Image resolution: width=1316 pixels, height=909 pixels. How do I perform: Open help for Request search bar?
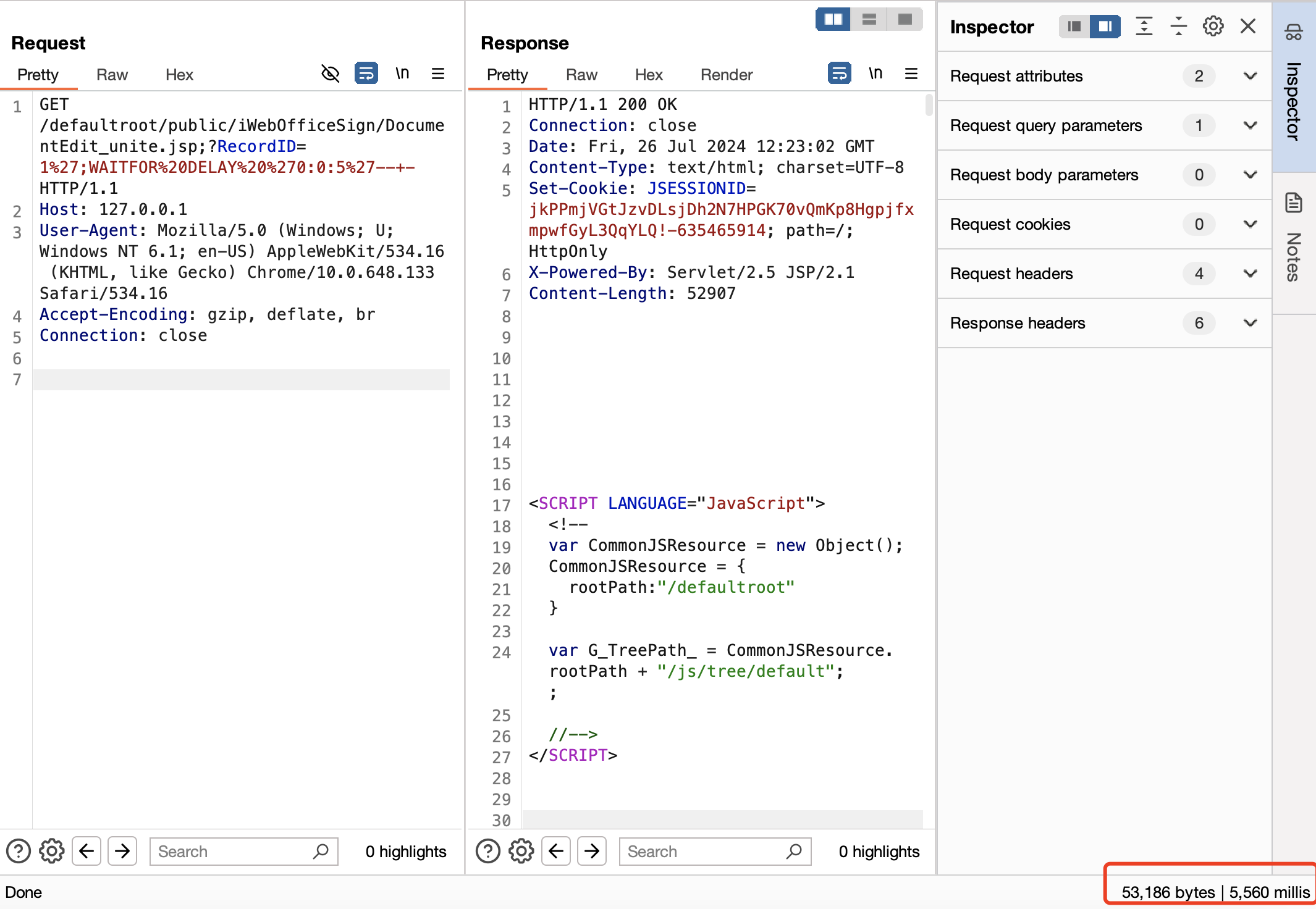pos(19,852)
